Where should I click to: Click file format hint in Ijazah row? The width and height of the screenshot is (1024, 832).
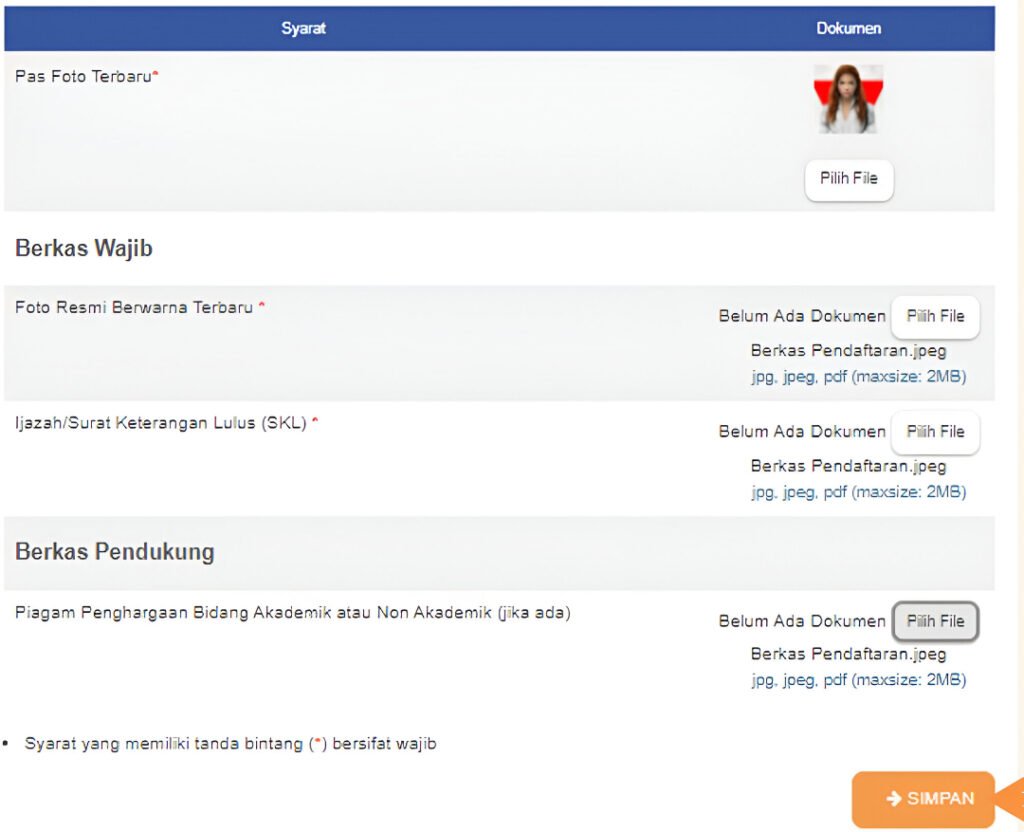click(858, 492)
